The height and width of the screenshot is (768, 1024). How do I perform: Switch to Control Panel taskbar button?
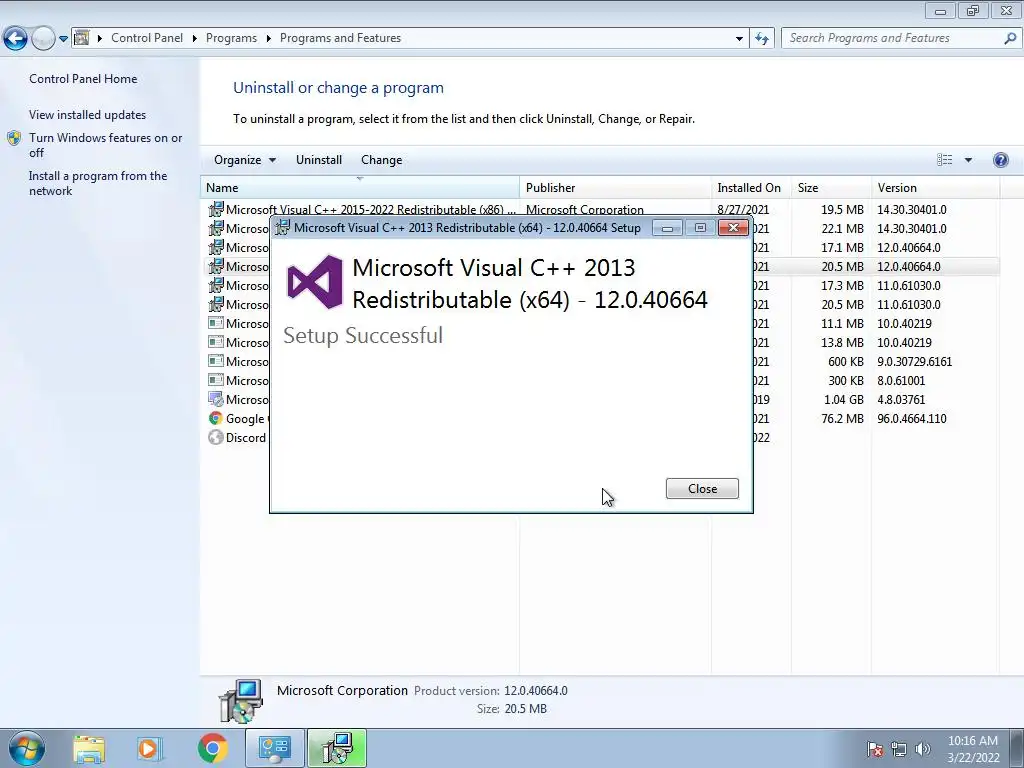tap(274, 748)
